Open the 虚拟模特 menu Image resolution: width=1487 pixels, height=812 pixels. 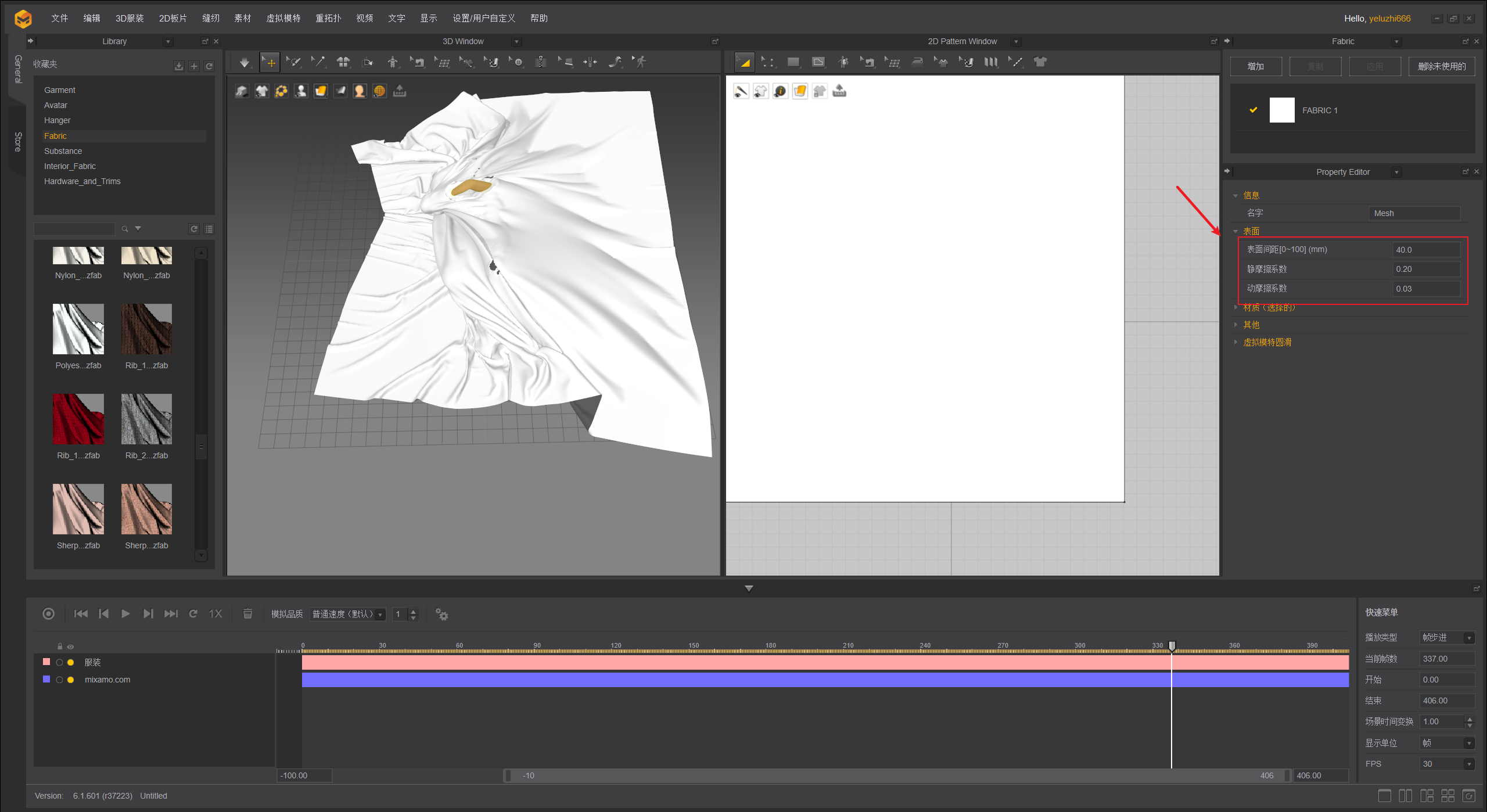tap(283, 19)
